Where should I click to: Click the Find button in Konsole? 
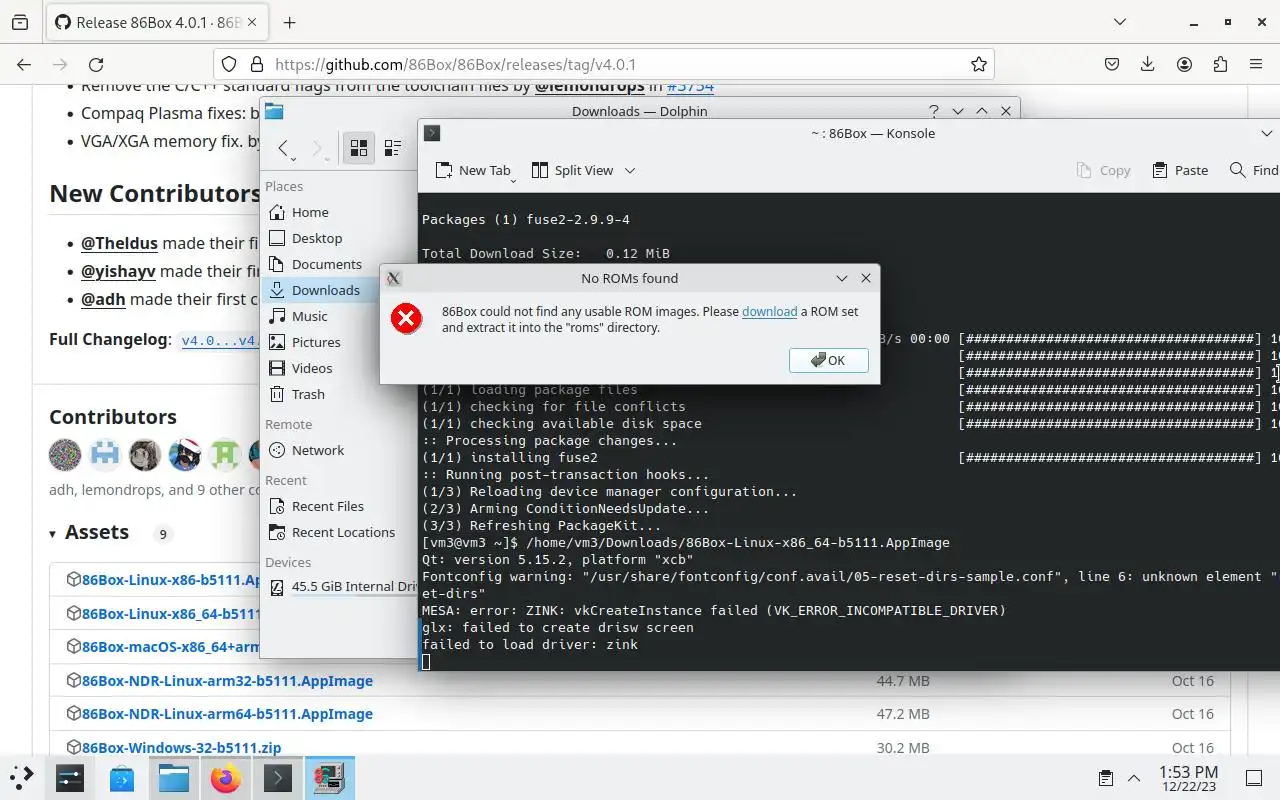[x=1253, y=170]
